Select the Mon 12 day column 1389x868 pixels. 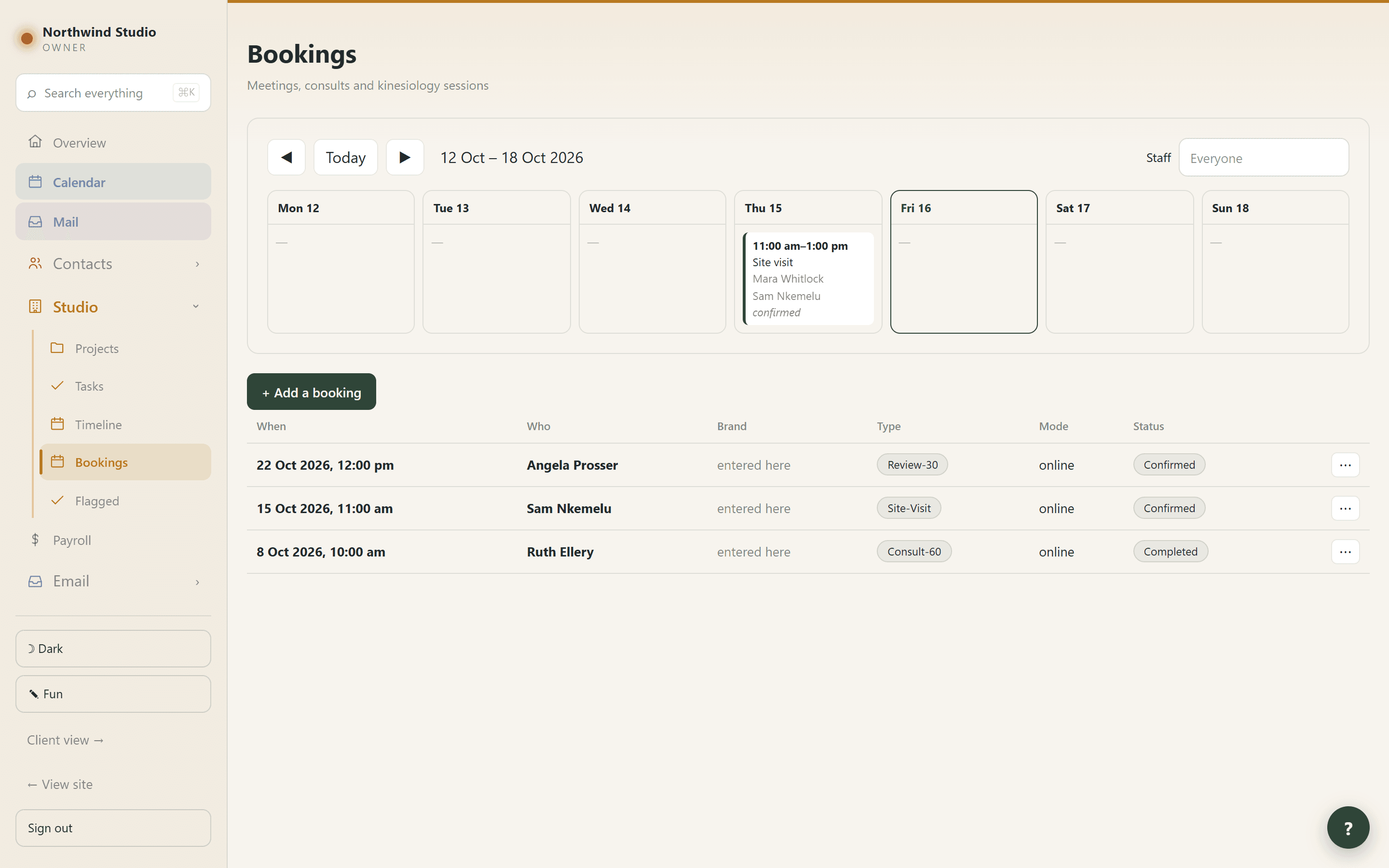[341, 262]
